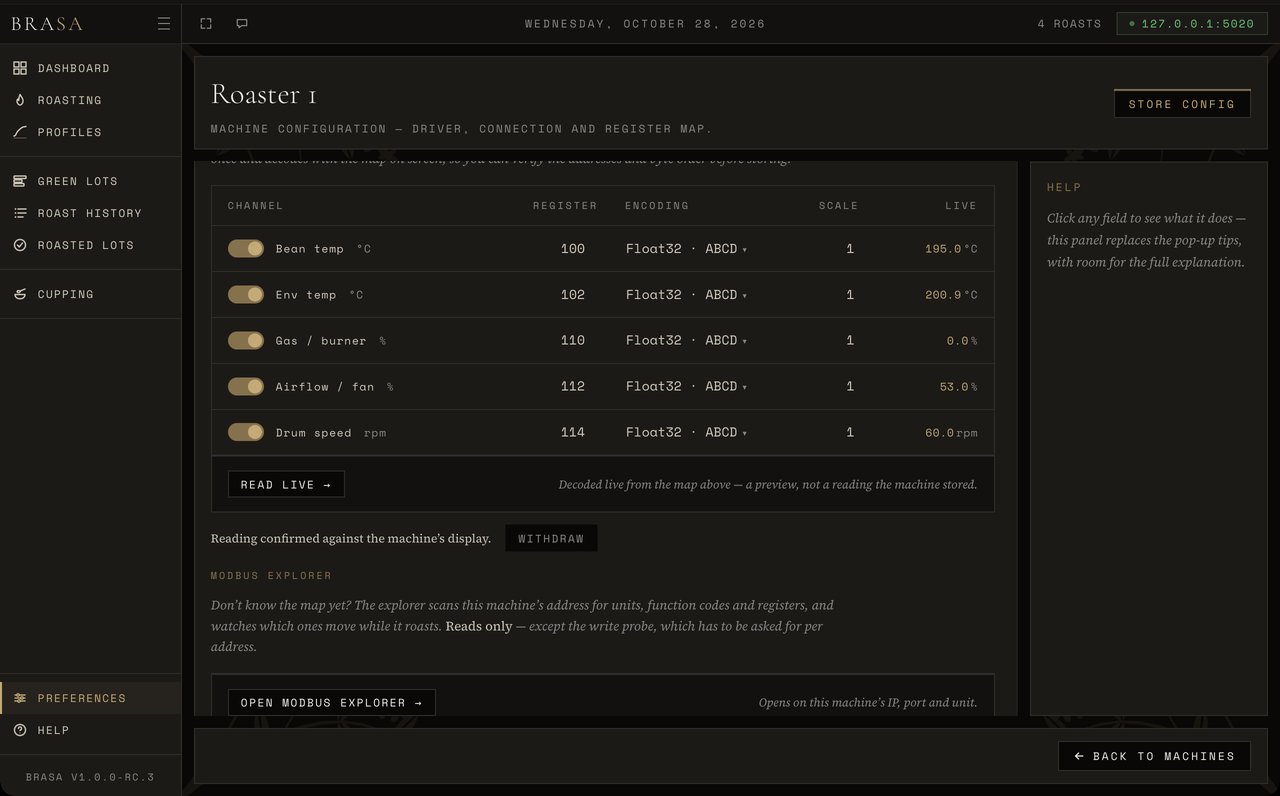1280x796 pixels.
Task: Expand the Gas / burner encoding dropdown
Action: (687, 341)
